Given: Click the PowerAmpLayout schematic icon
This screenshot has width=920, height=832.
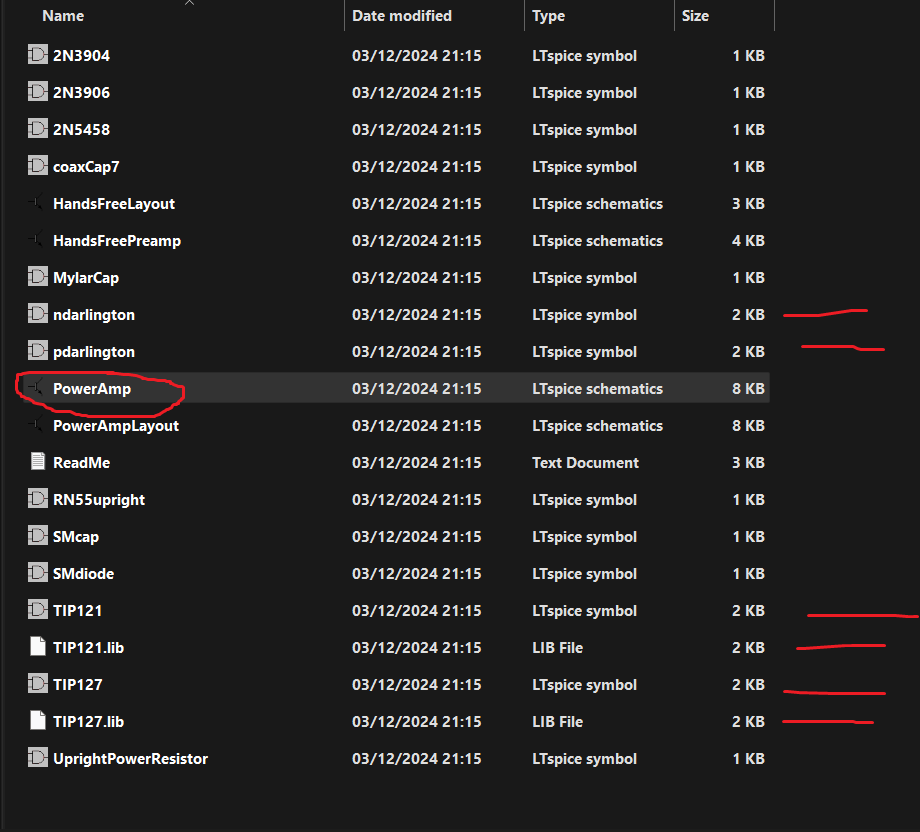Looking at the screenshot, I should (36, 425).
